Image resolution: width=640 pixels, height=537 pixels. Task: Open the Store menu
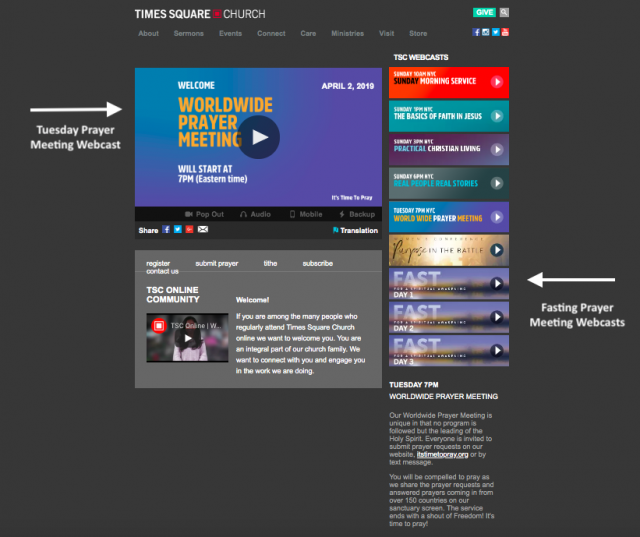[418, 33]
